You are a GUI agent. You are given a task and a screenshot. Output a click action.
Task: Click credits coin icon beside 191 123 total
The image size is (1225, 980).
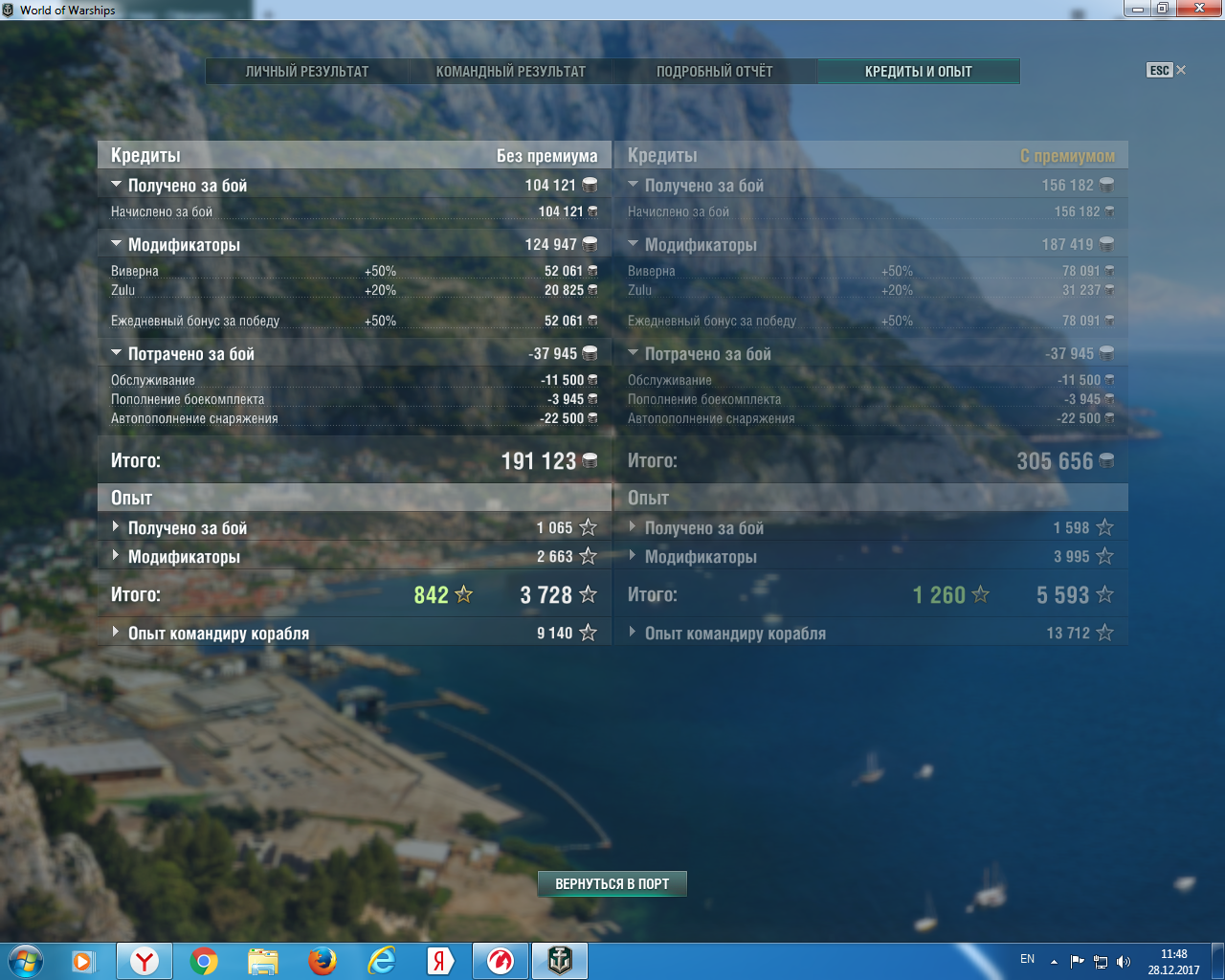pyautogui.click(x=590, y=461)
